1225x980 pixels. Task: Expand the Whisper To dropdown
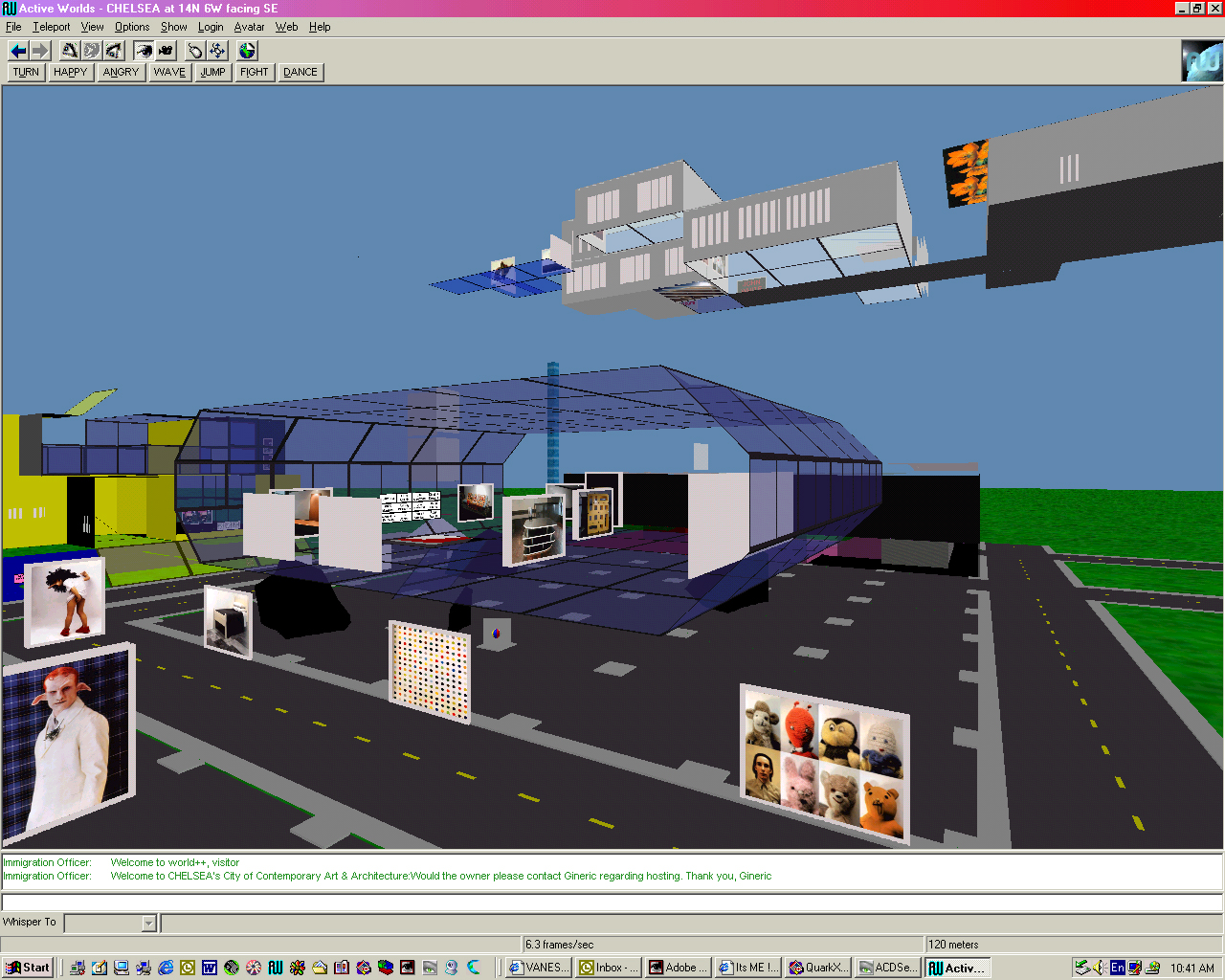click(148, 924)
